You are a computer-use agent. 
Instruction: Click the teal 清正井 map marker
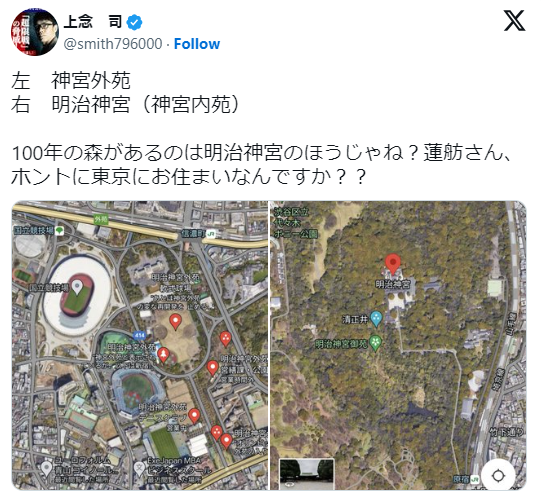(376, 318)
